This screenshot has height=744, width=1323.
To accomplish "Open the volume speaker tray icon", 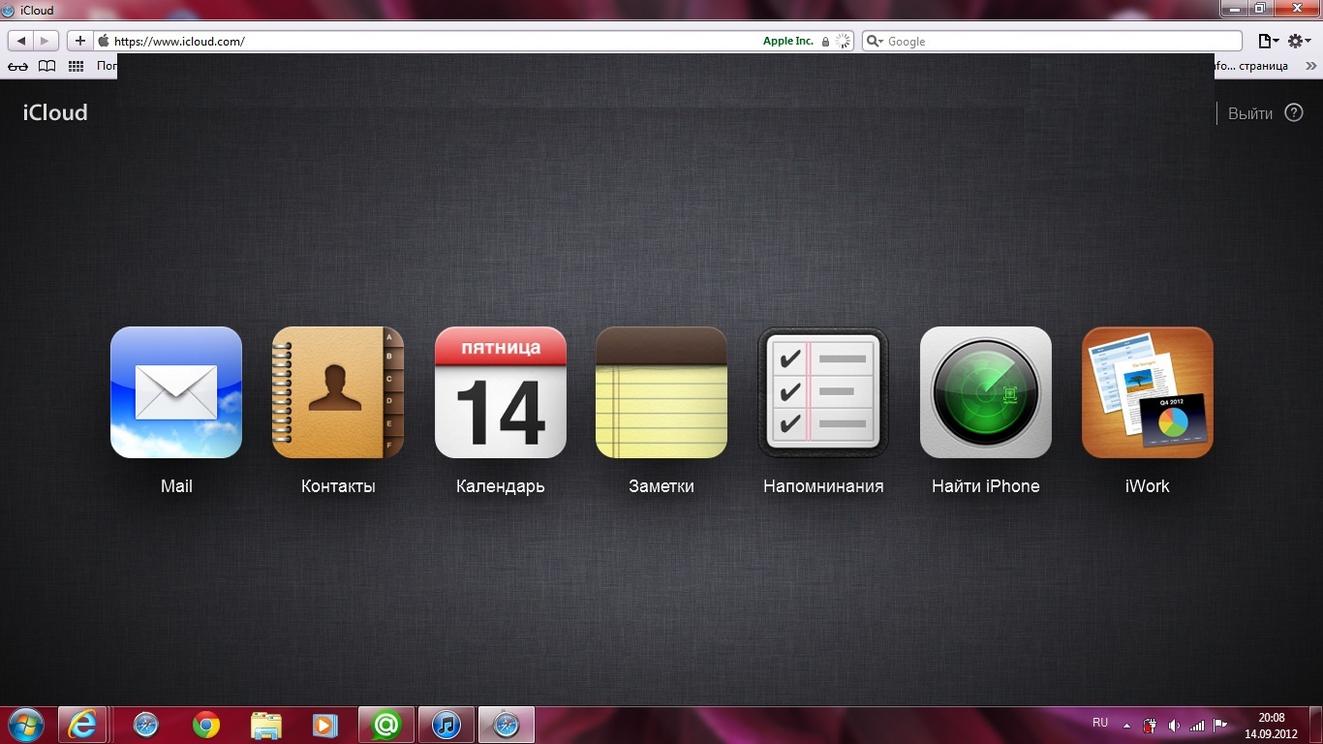I will (1173, 725).
